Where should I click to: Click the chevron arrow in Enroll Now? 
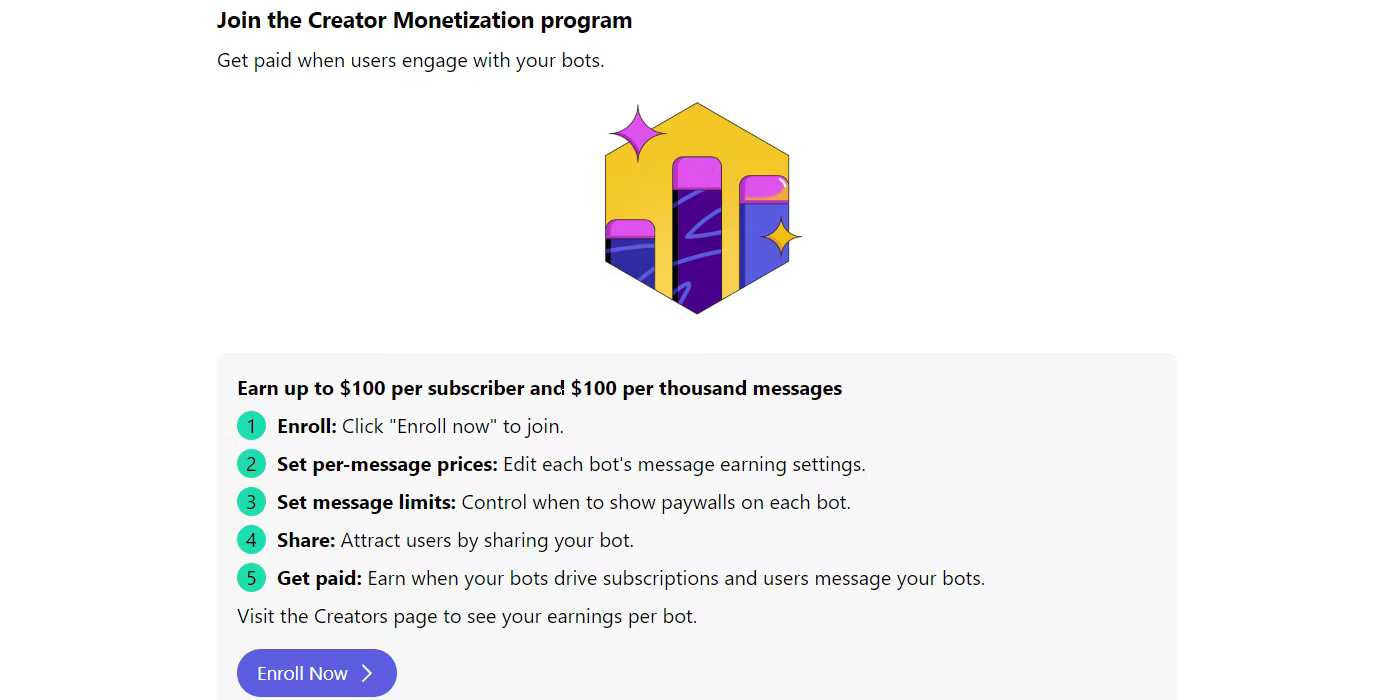367,673
